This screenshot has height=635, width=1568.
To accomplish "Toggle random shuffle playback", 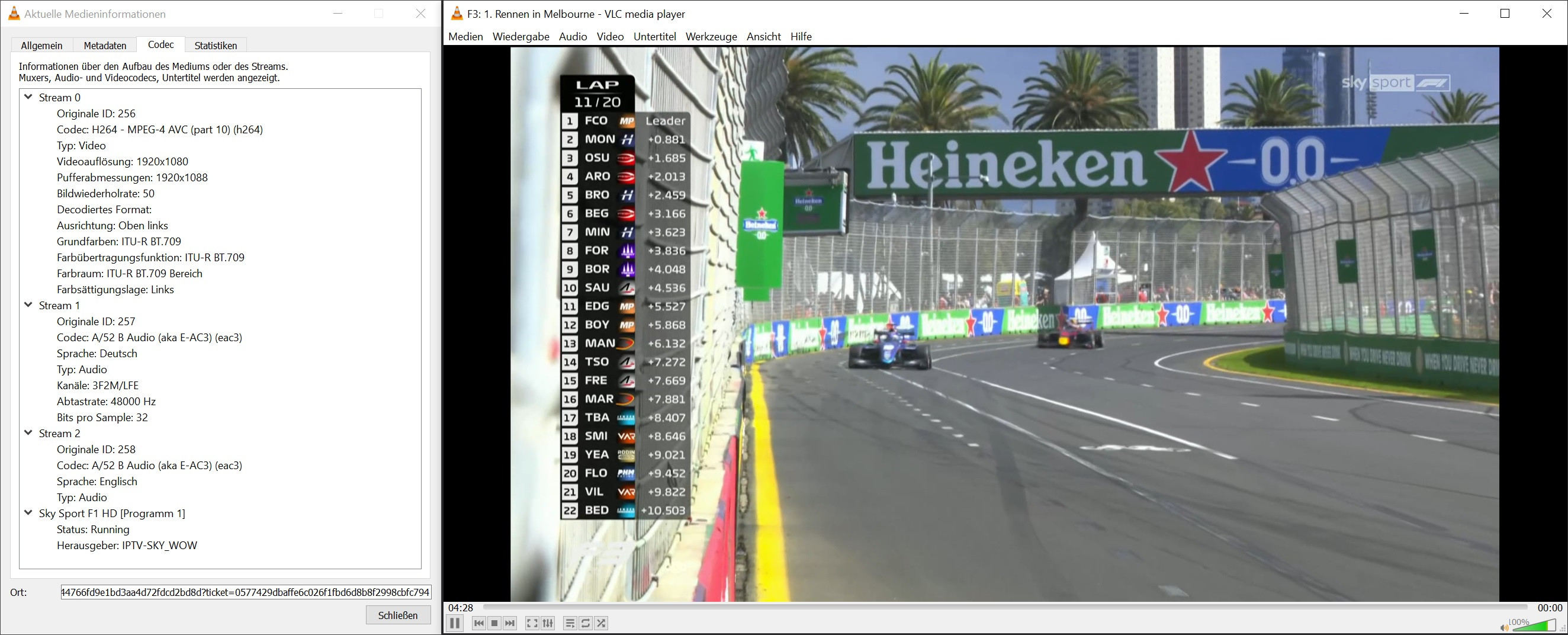I will click(602, 623).
